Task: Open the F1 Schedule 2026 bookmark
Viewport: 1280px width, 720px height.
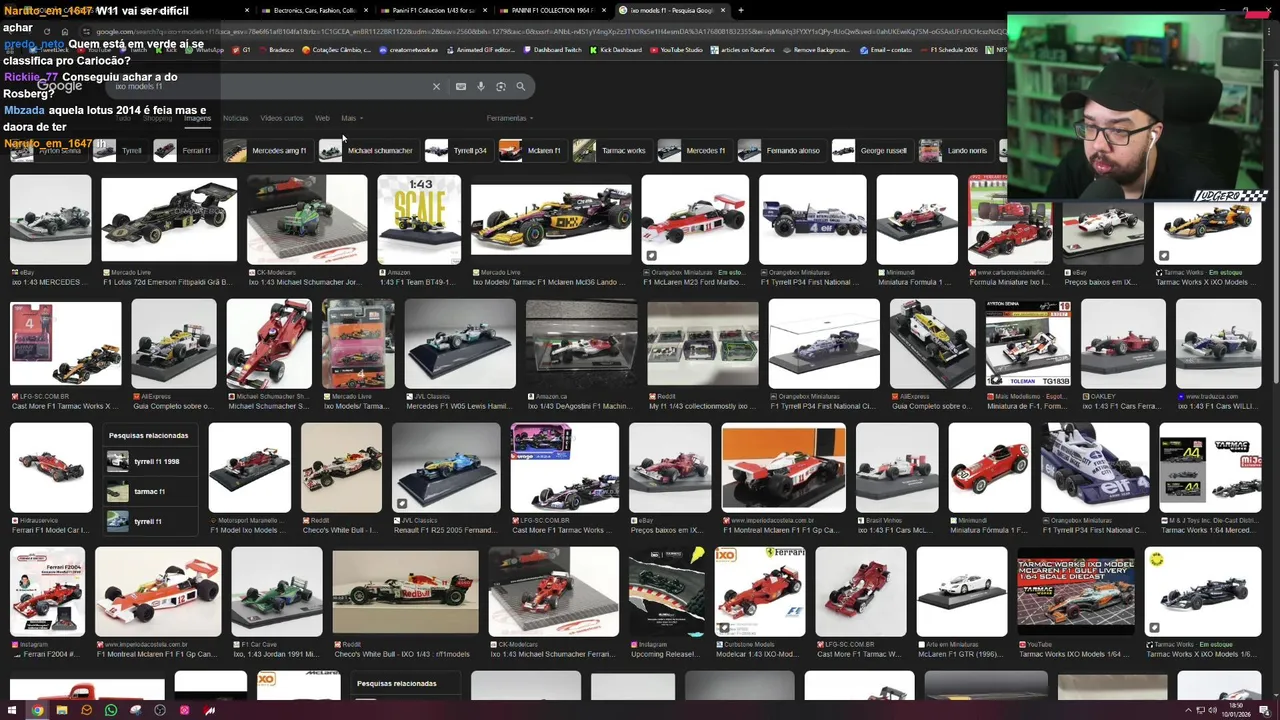Action: pyautogui.click(x=948, y=50)
